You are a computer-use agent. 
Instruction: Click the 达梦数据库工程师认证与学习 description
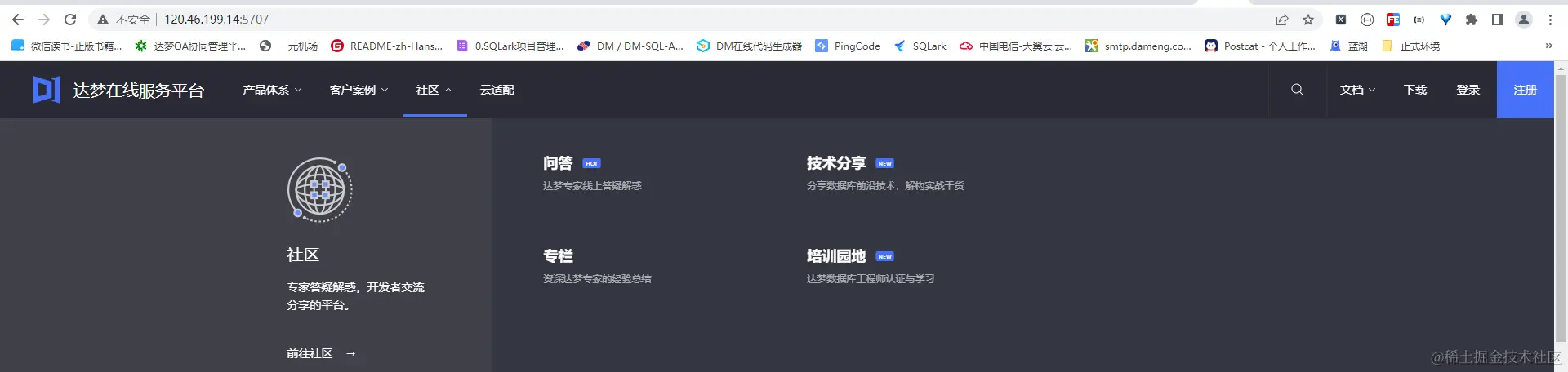click(871, 279)
